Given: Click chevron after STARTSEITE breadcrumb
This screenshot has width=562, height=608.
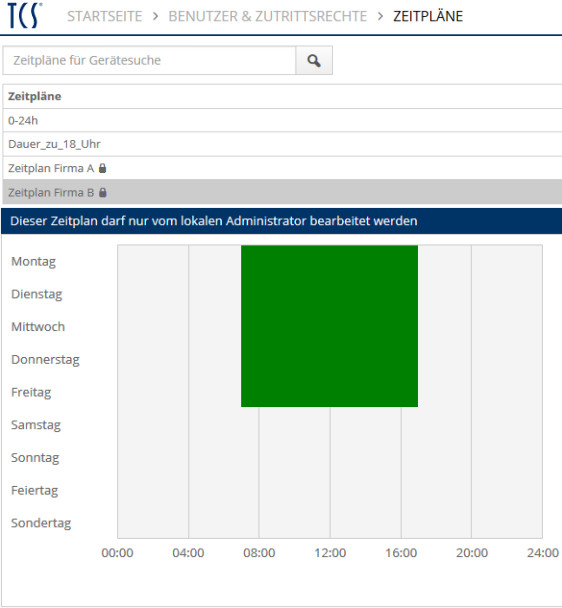Looking at the screenshot, I should (155, 16).
